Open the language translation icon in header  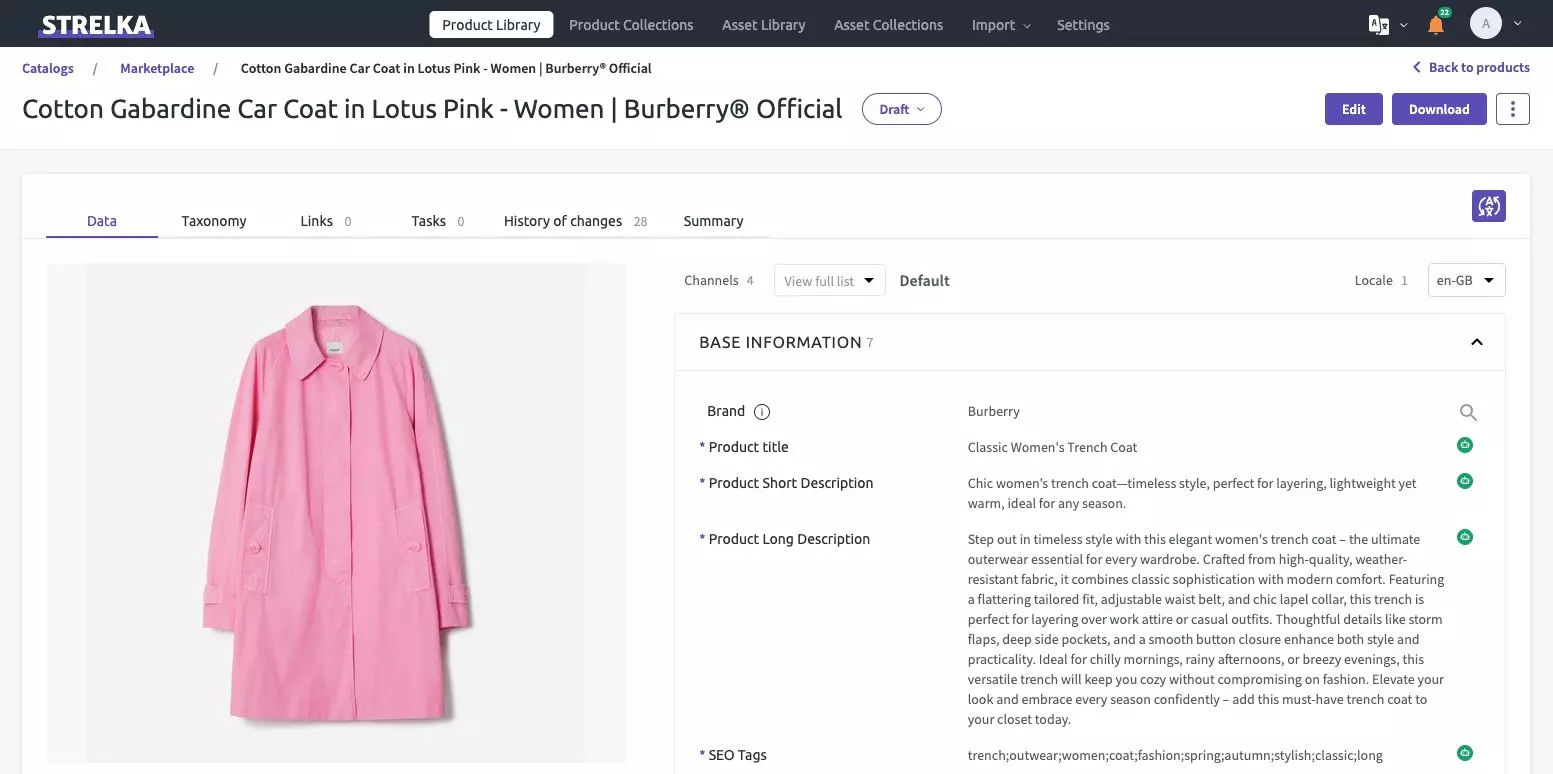1379,25
